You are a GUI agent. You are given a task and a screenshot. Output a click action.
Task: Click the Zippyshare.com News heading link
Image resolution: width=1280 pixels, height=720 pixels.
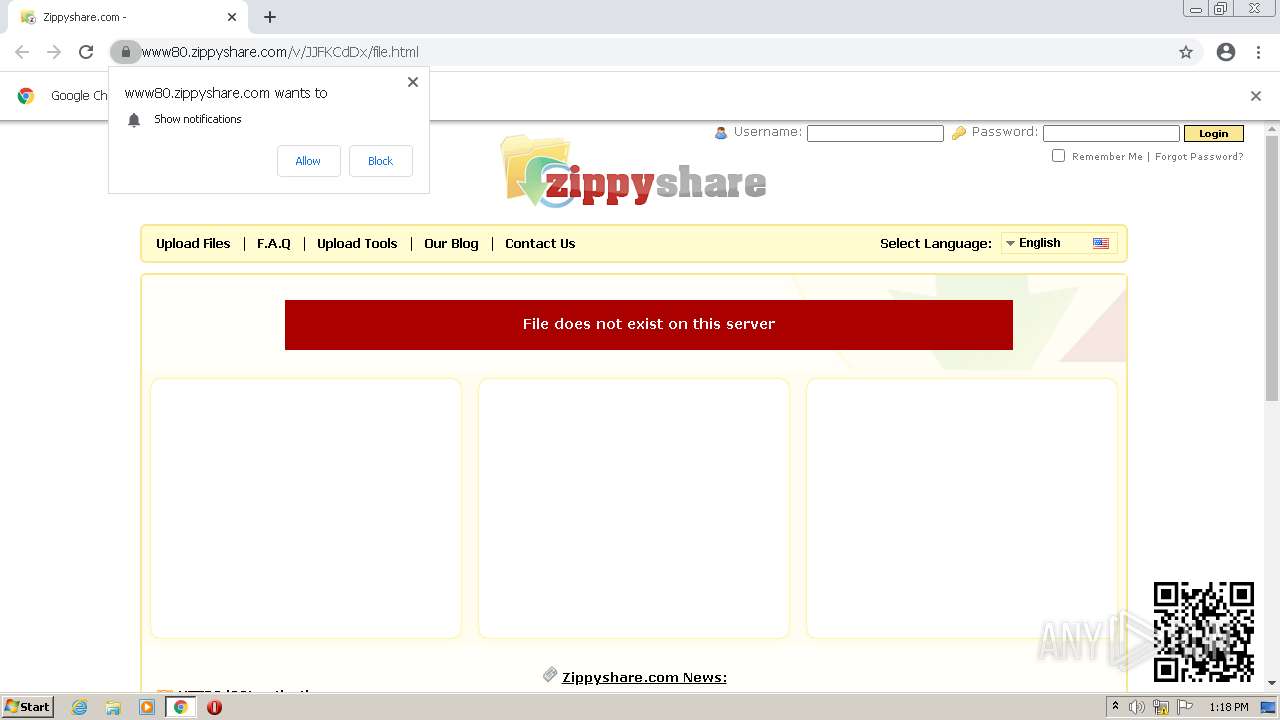pos(644,677)
